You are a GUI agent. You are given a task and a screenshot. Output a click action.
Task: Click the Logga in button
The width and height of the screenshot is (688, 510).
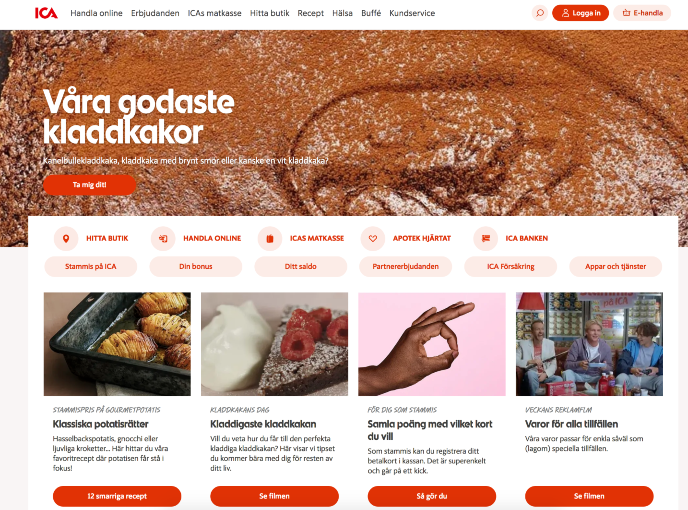580,13
